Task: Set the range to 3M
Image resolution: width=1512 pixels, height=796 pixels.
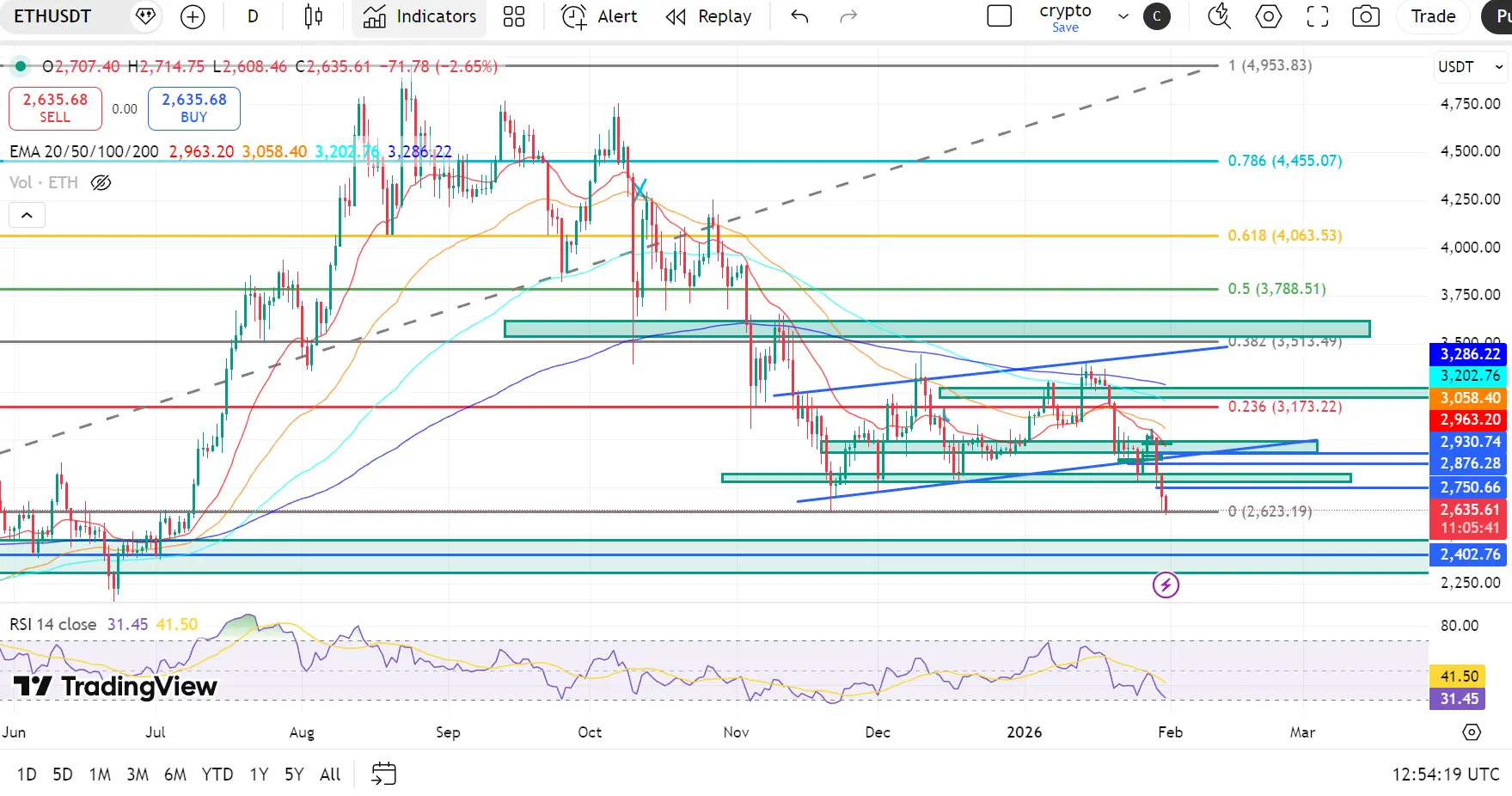Action: pyautogui.click(x=138, y=775)
